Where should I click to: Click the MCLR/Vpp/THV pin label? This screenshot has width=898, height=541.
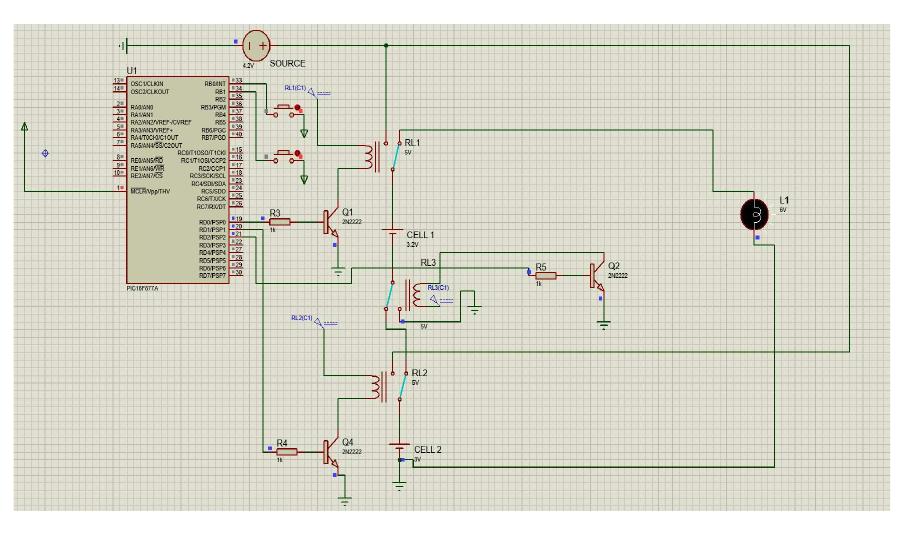click(150, 191)
